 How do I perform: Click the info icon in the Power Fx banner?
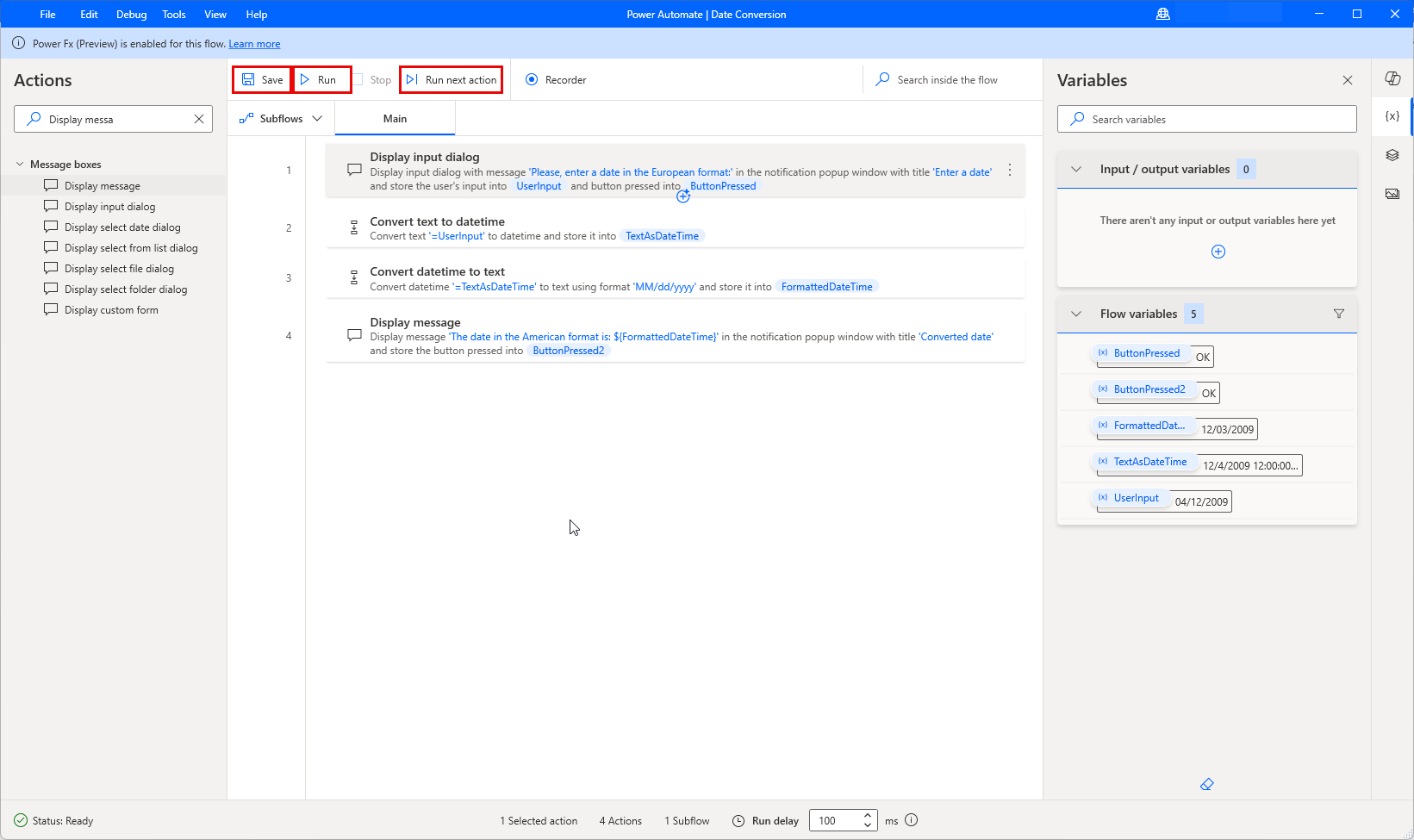pos(18,43)
